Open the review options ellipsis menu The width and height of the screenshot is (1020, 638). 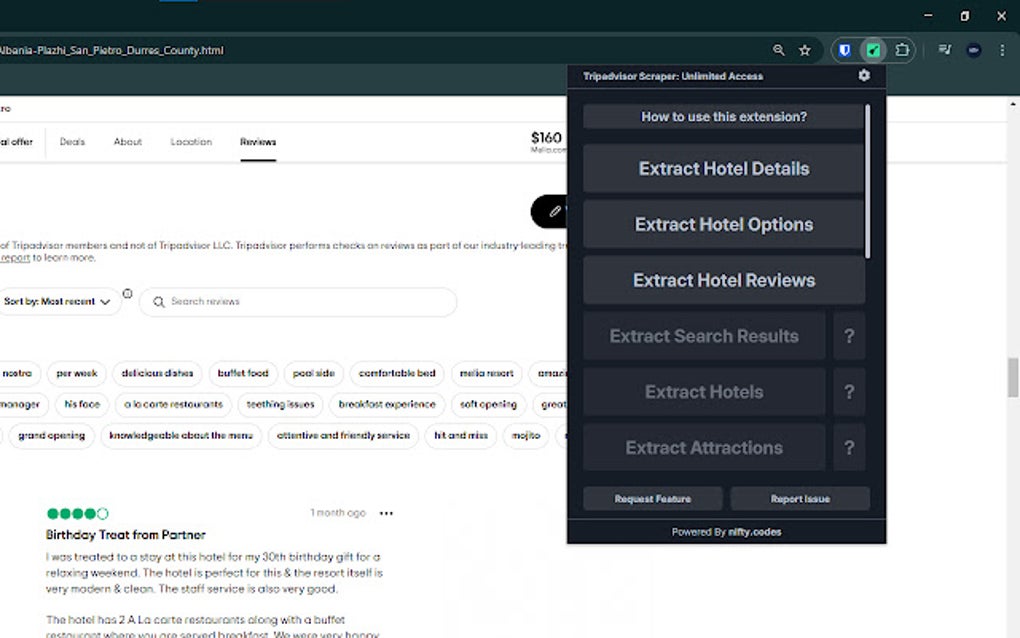385,512
